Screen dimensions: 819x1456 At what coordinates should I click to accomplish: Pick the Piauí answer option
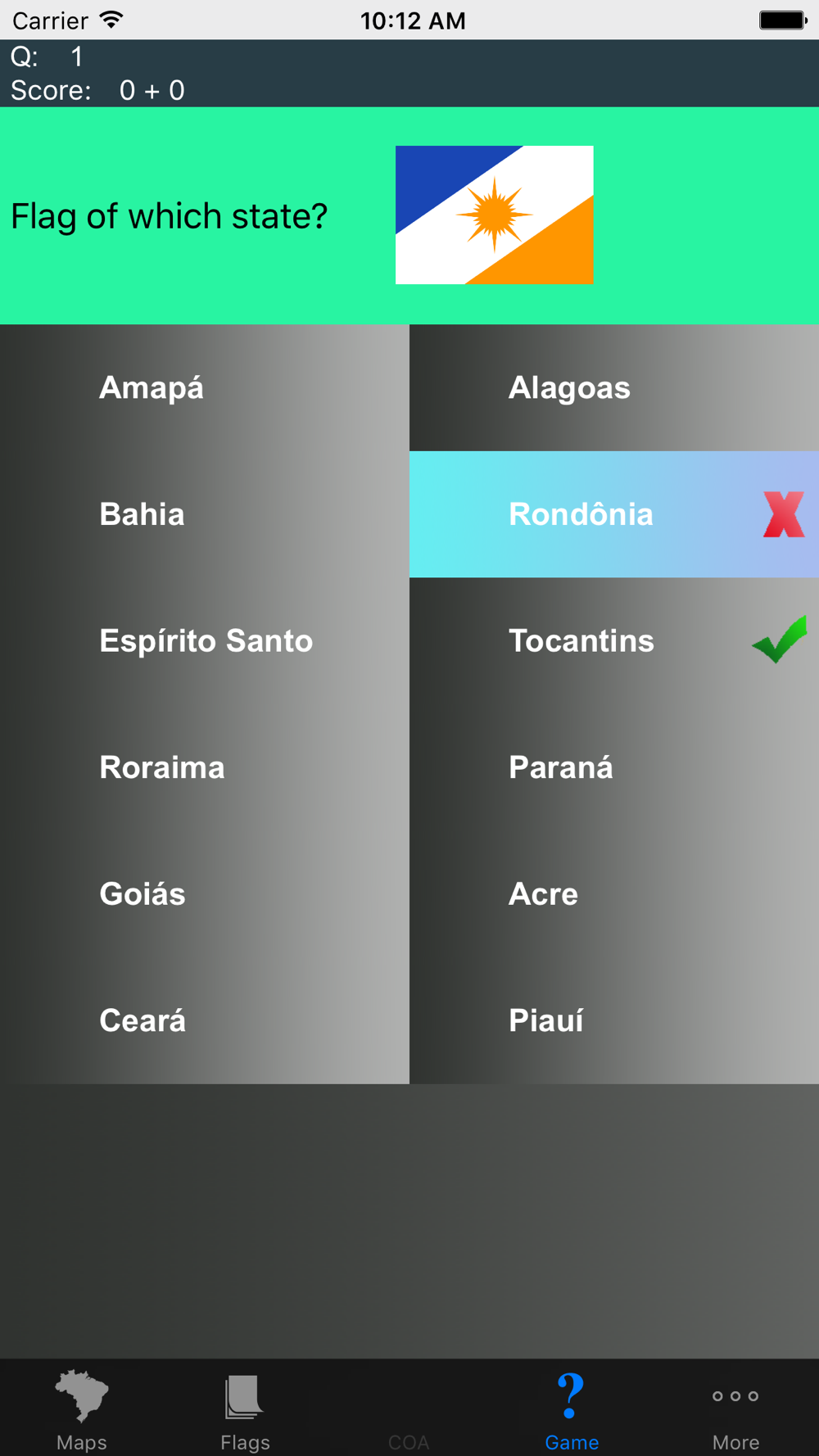[x=614, y=1020]
